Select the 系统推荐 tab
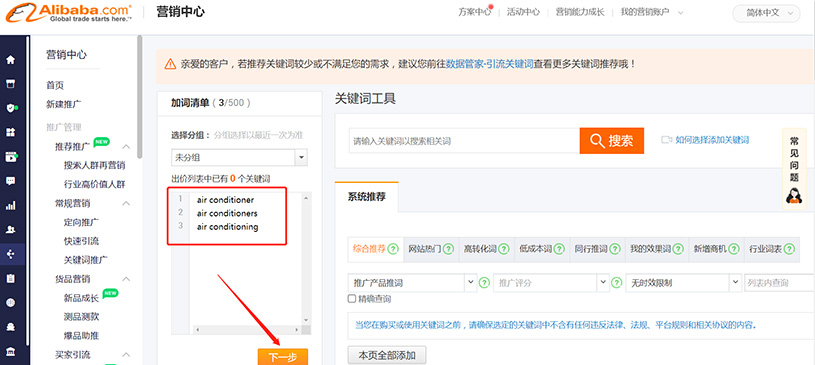 coord(366,197)
